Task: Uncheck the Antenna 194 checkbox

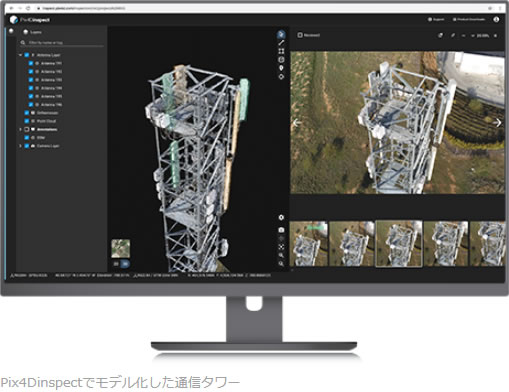Action: click(x=31, y=88)
